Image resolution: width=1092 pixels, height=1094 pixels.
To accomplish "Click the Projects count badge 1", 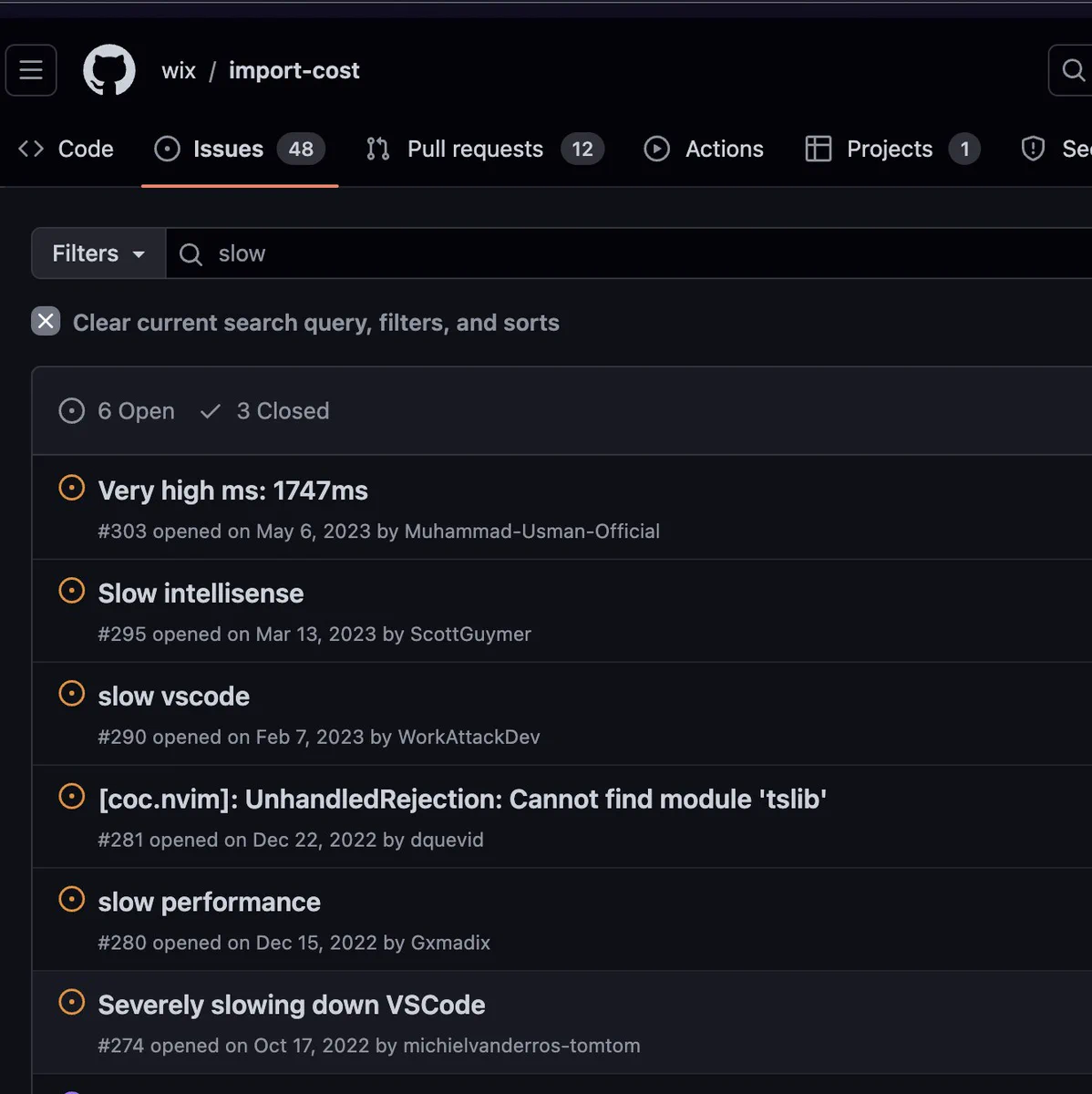I will pyautogui.click(x=964, y=149).
